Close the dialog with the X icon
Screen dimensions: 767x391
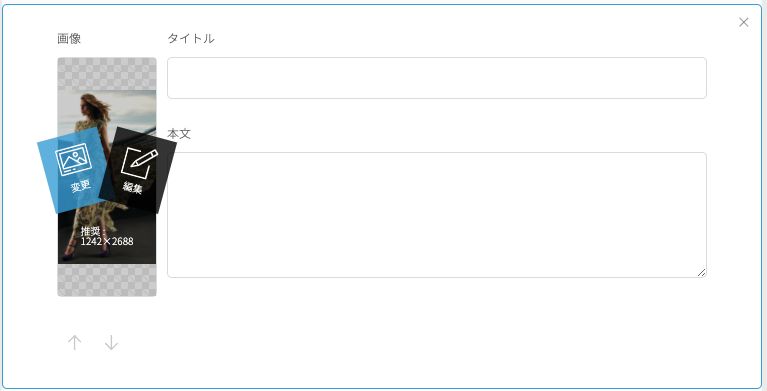(744, 22)
